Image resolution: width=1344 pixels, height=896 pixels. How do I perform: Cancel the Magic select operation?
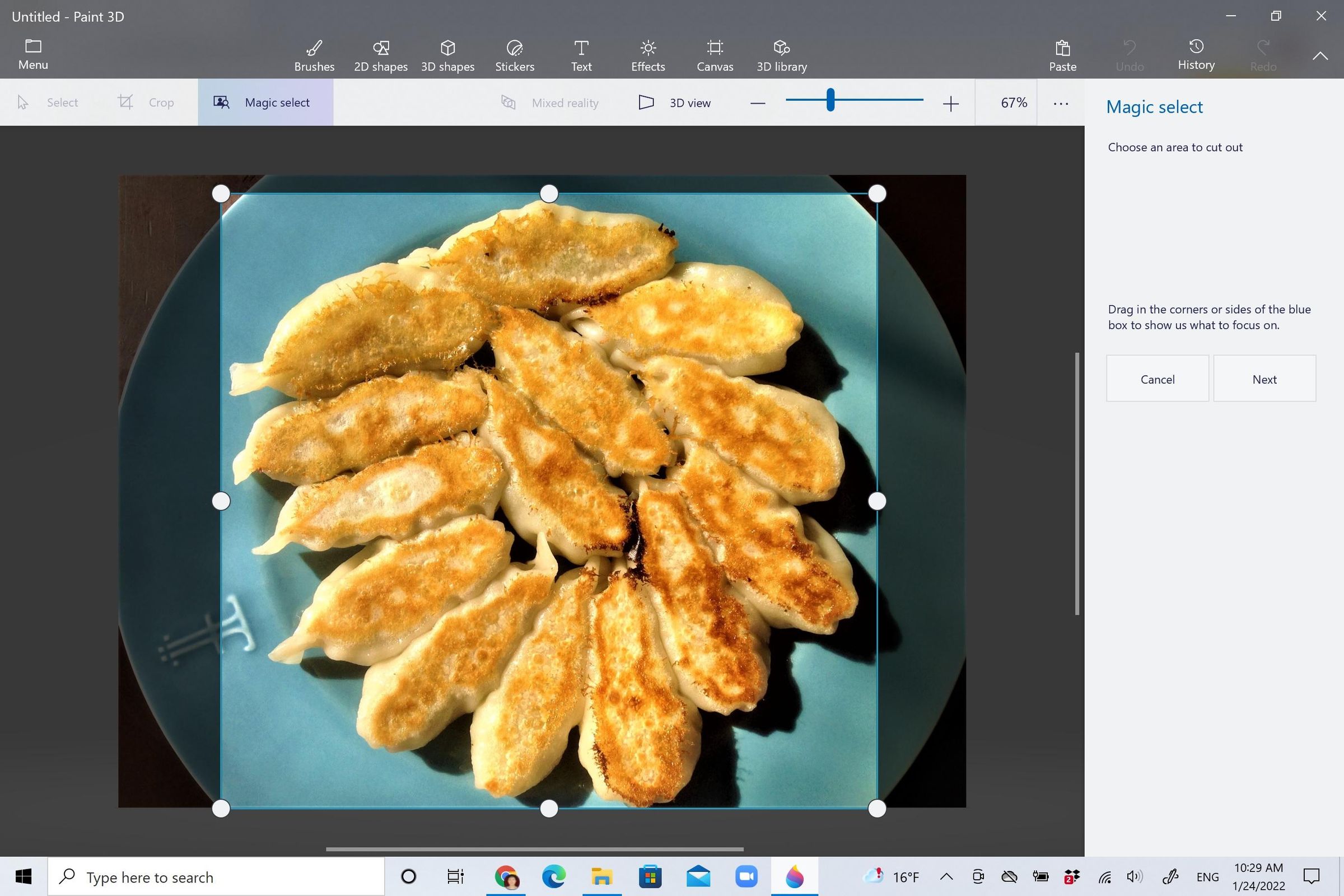[1158, 379]
